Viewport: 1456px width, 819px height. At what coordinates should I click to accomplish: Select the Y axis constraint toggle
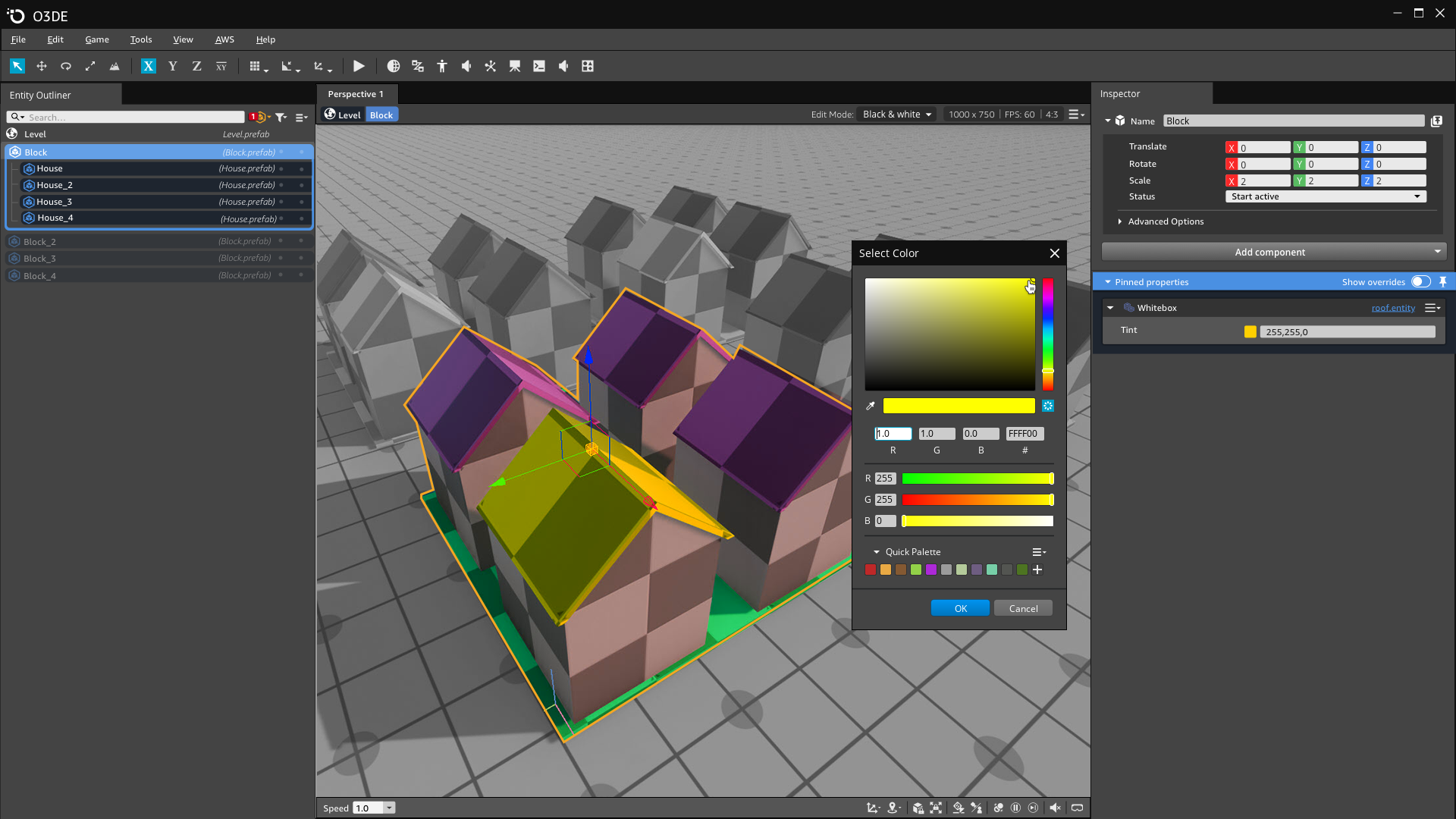172,66
